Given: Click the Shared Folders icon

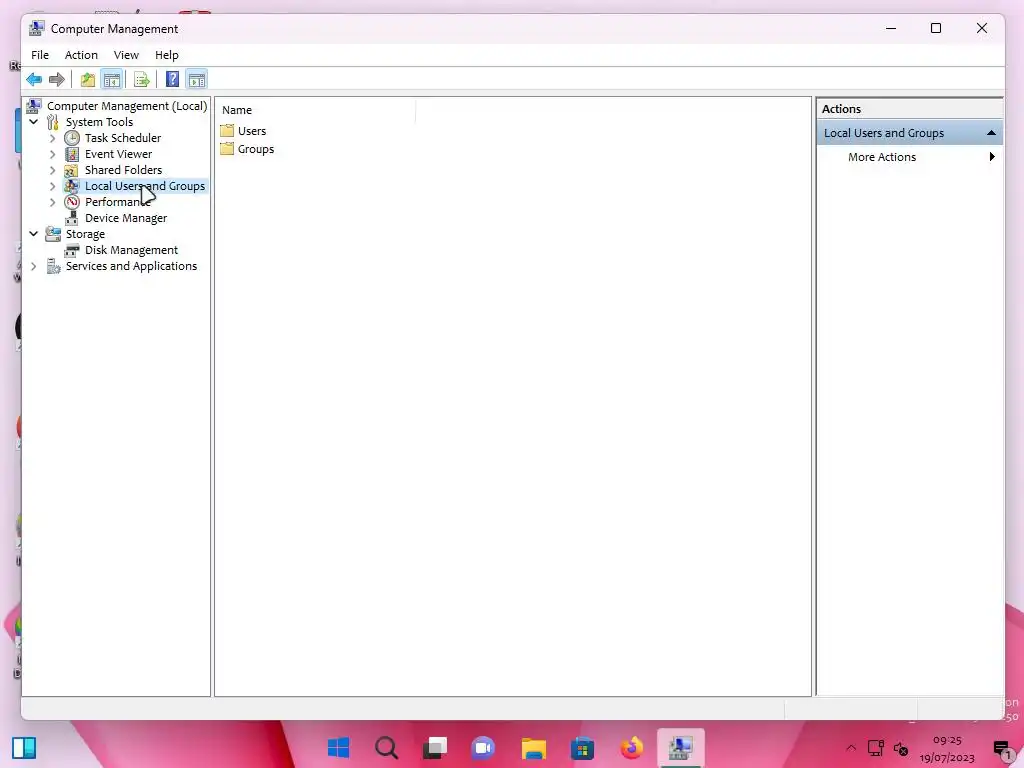Looking at the screenshot, I should pos(72,170).
